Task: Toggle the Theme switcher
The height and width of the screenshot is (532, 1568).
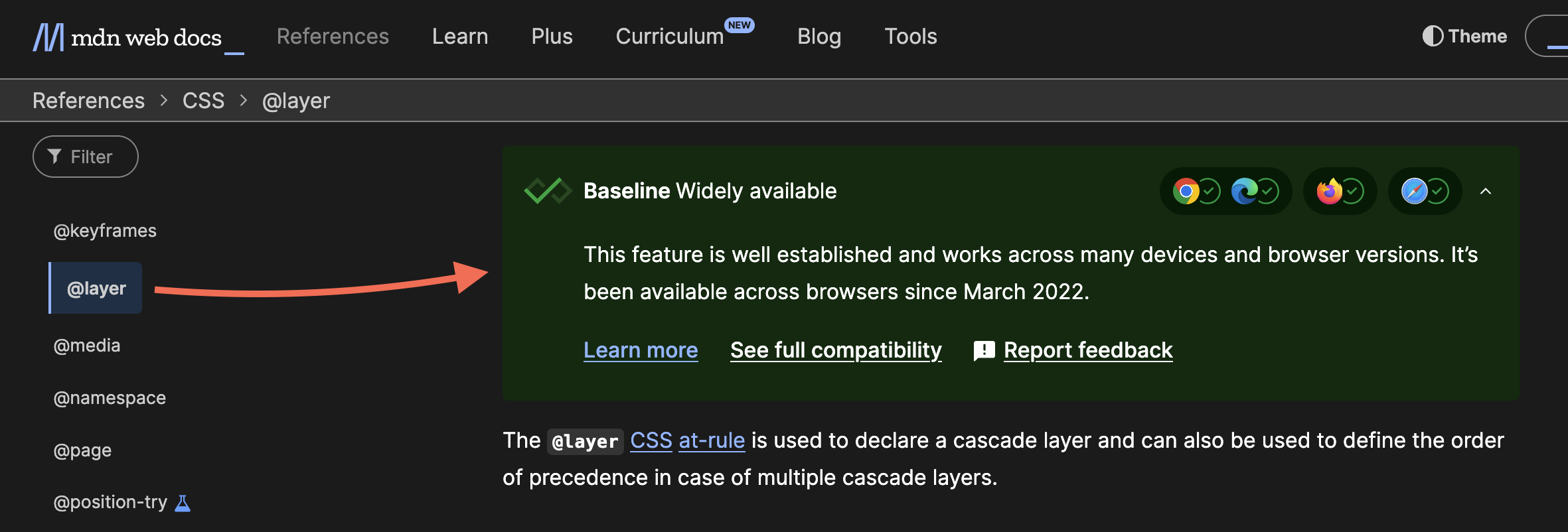Action: (x=1464, y=36)
